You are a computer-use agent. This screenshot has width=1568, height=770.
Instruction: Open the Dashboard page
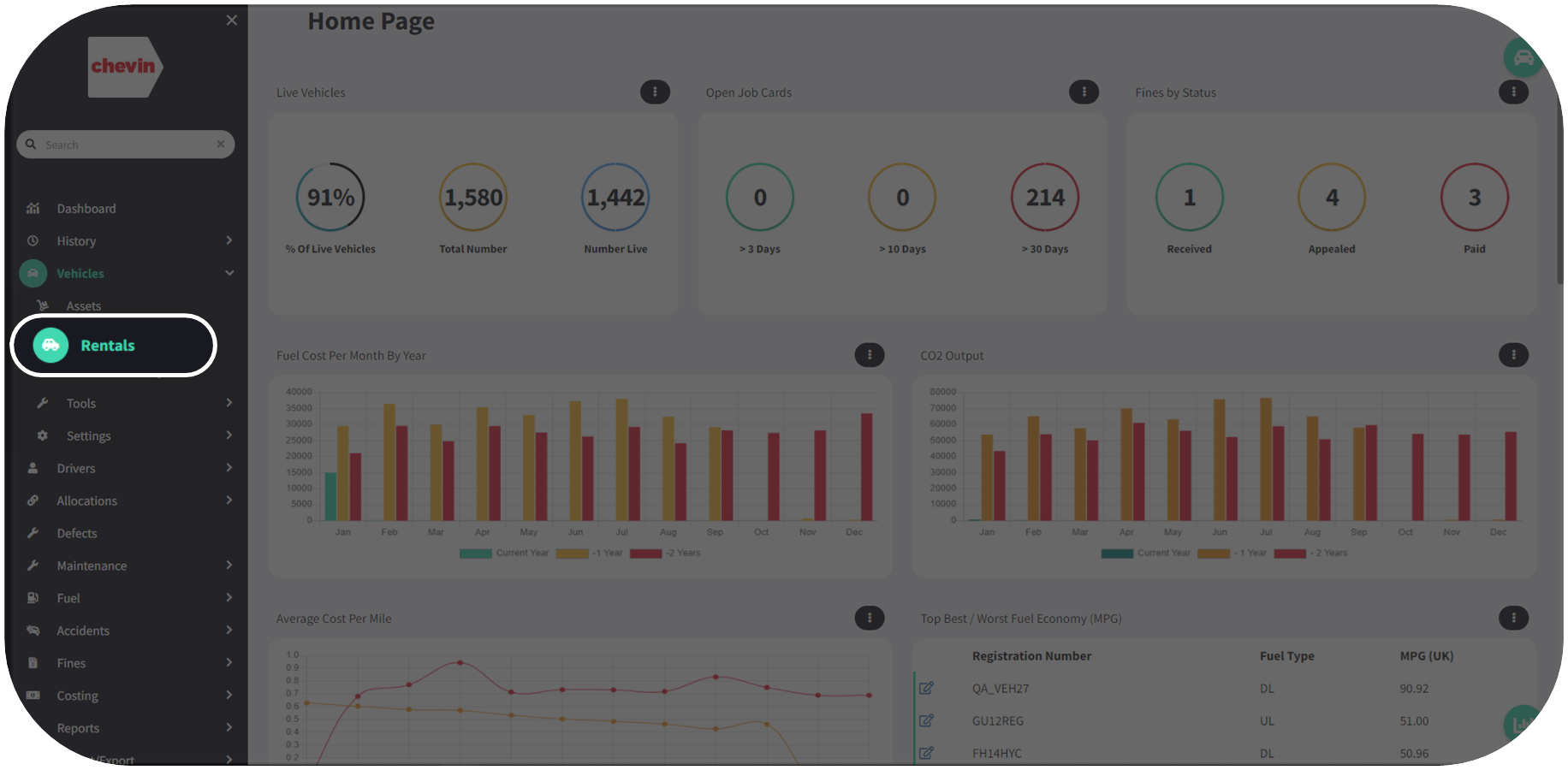(86, 209)
